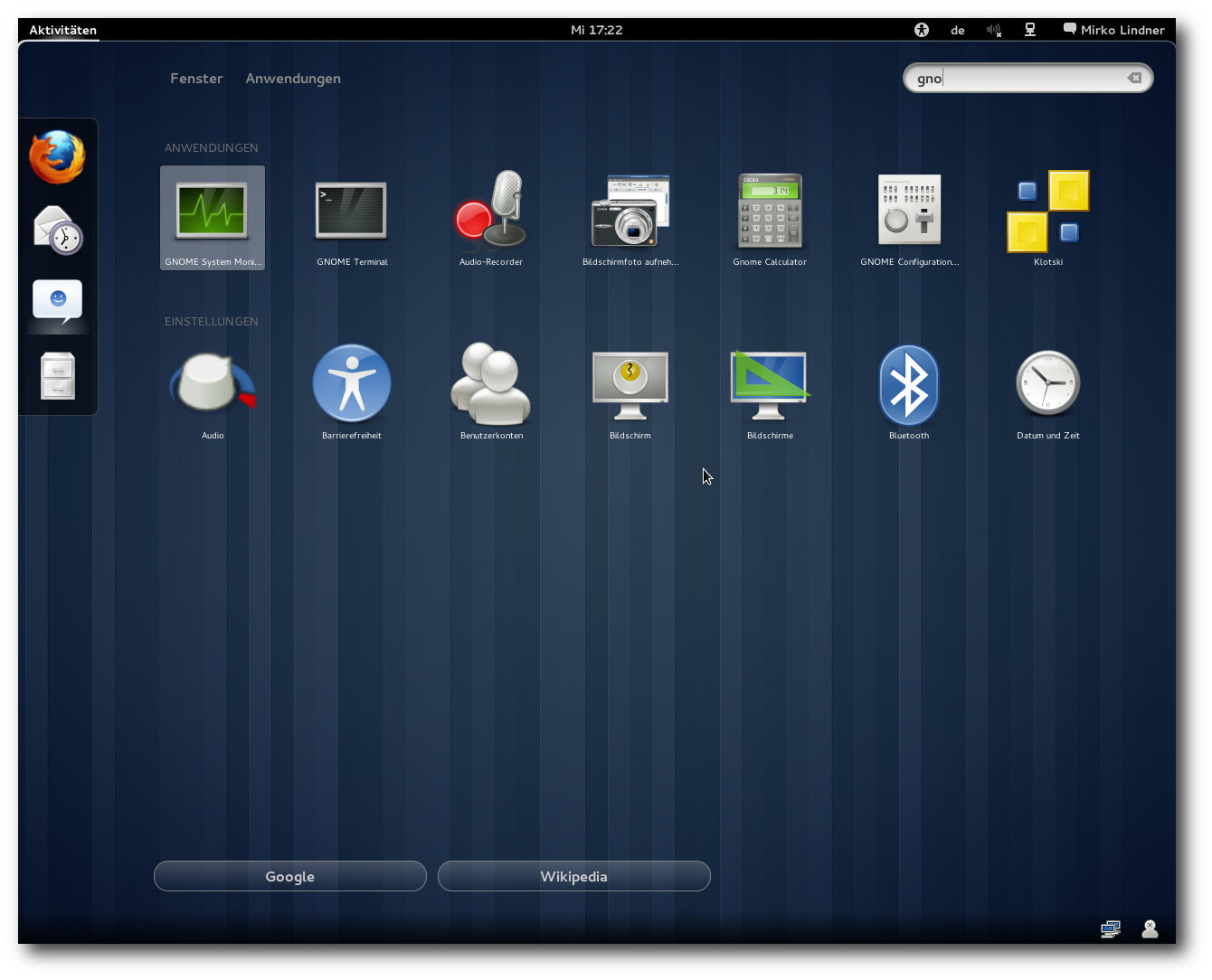Switch to the Fenster view
This screenshot has height=980, width=1212.
click(196, 79)
